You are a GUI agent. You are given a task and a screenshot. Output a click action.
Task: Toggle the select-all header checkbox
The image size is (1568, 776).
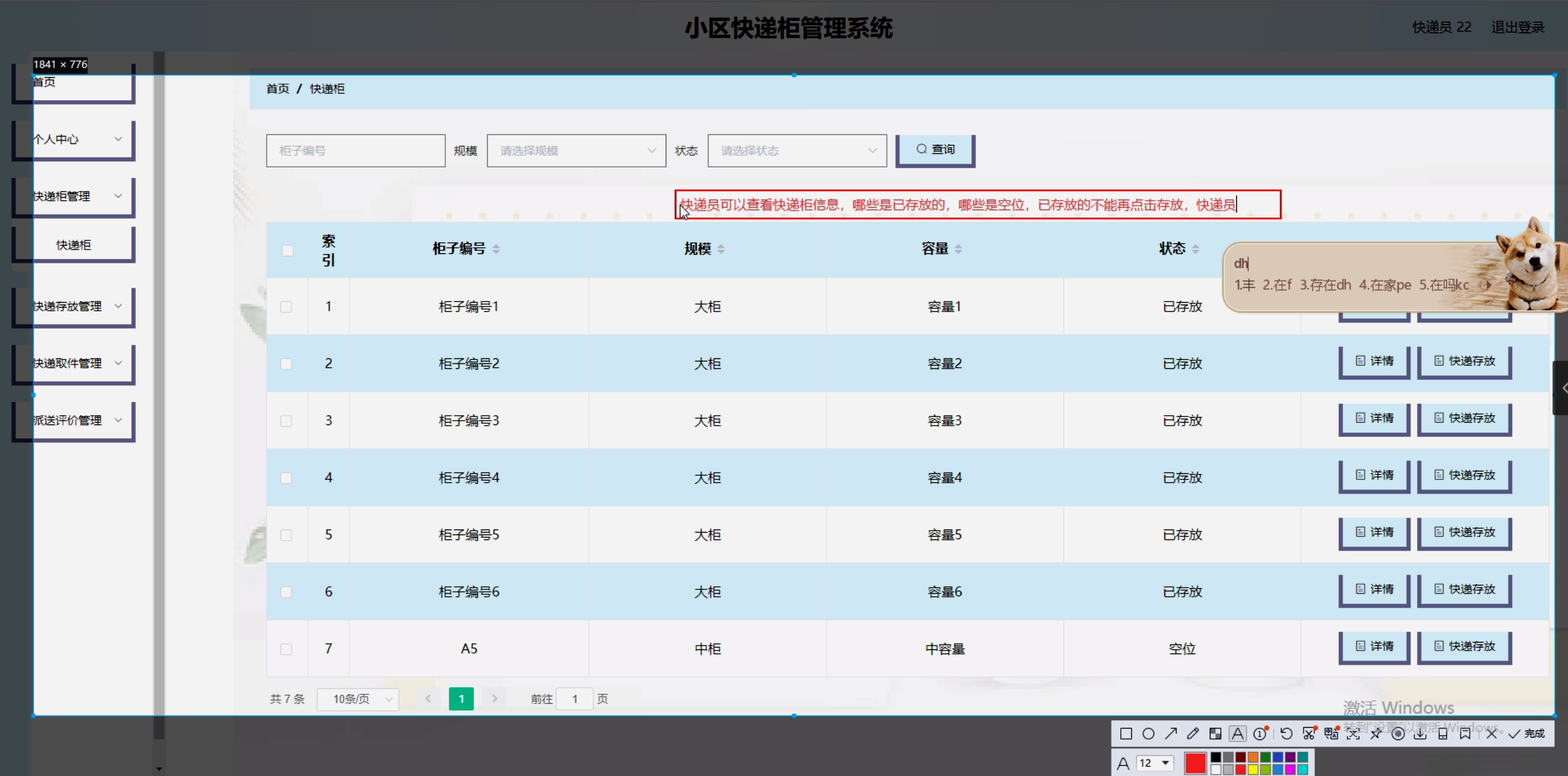287,250
